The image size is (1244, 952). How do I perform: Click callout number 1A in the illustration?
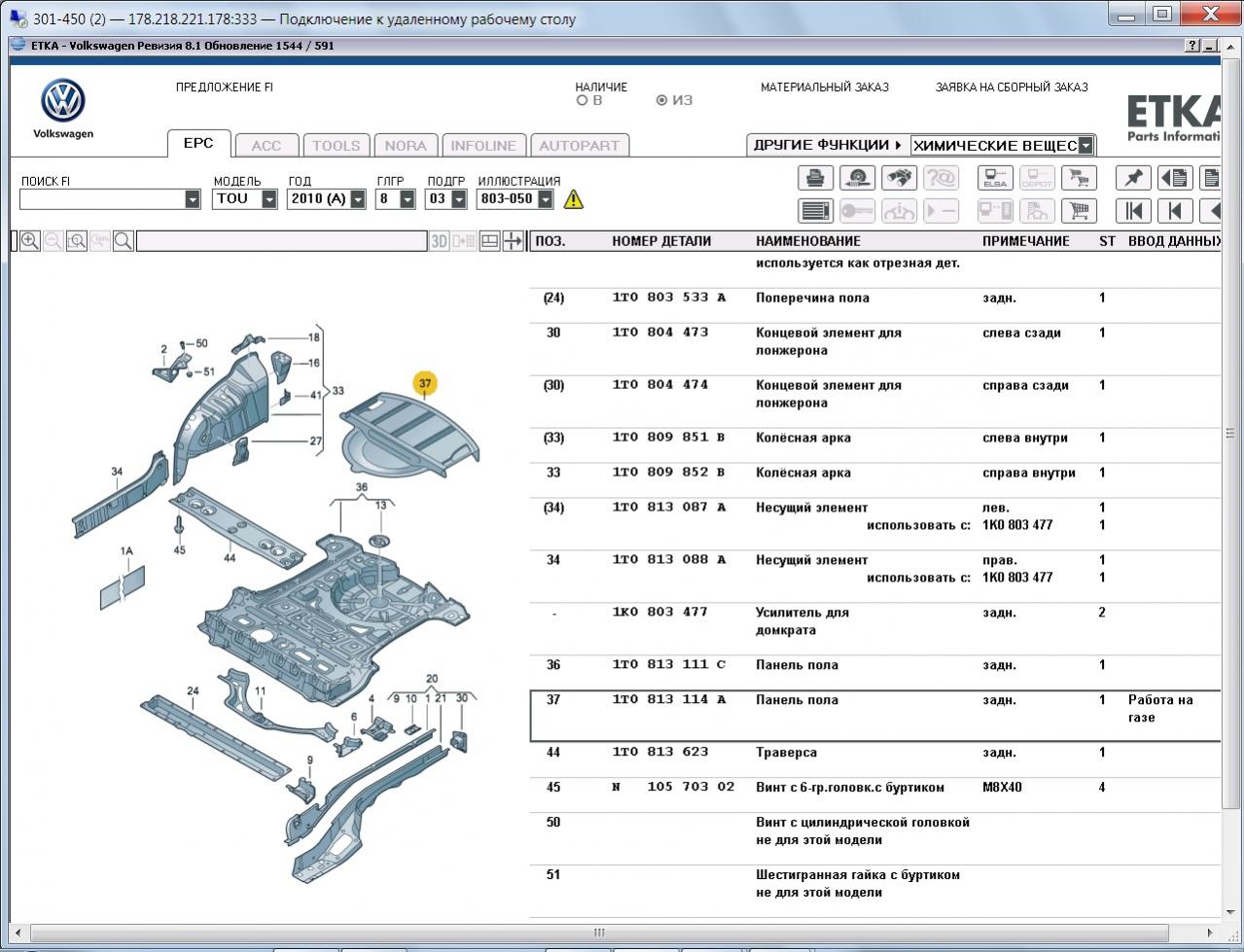pos(126,551)
